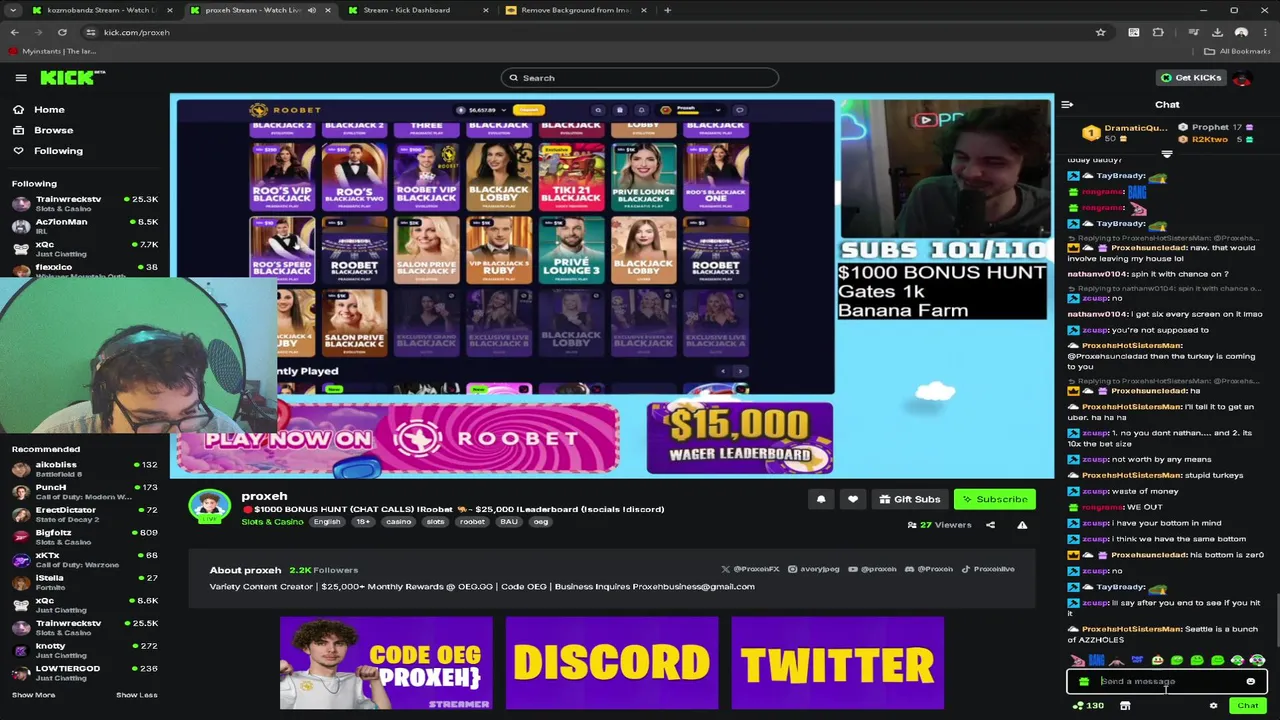
Task: Open the Myinstants bookmark
Action: click(53, 51)
